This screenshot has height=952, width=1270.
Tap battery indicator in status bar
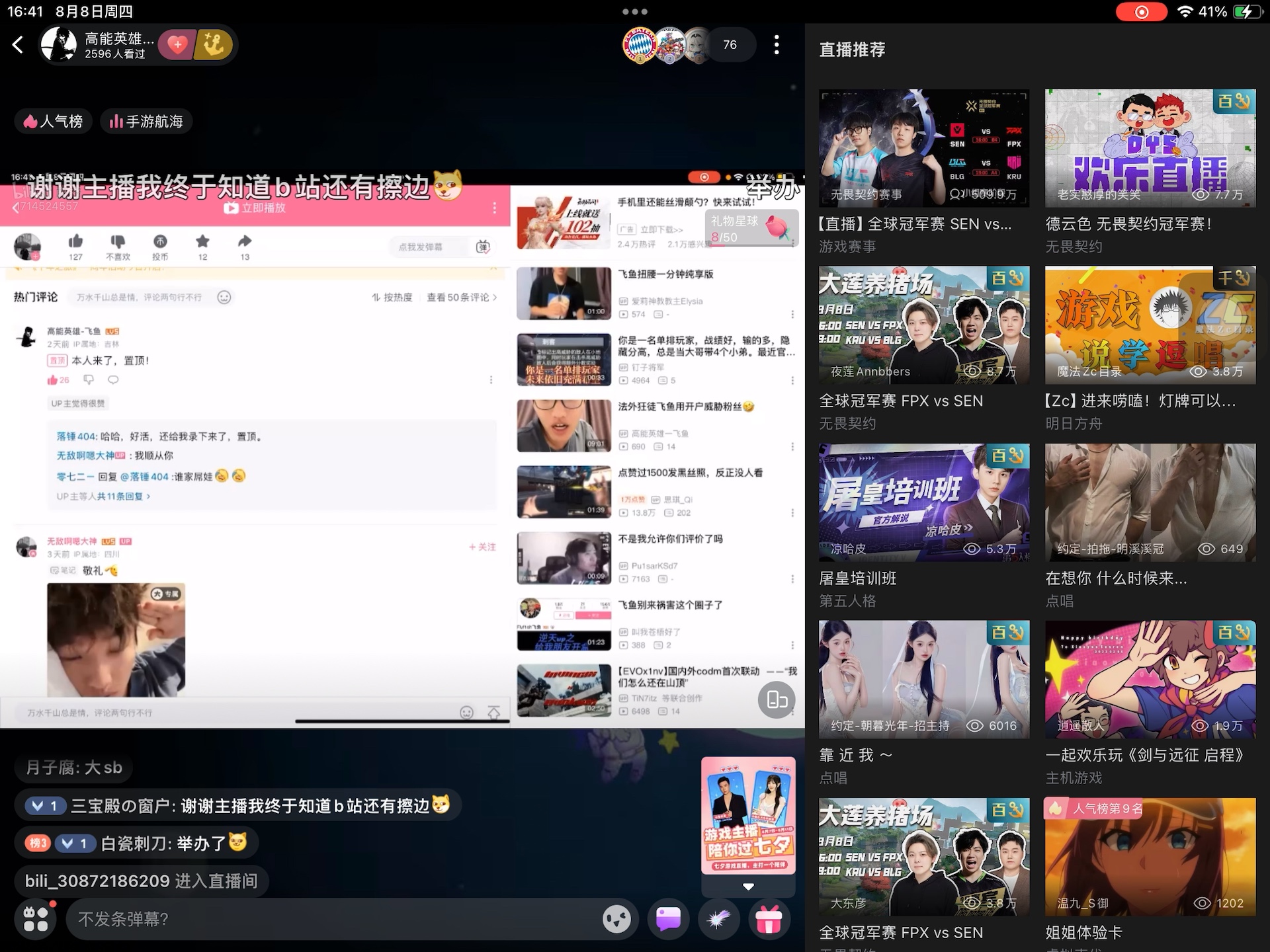coord(1247,11)
